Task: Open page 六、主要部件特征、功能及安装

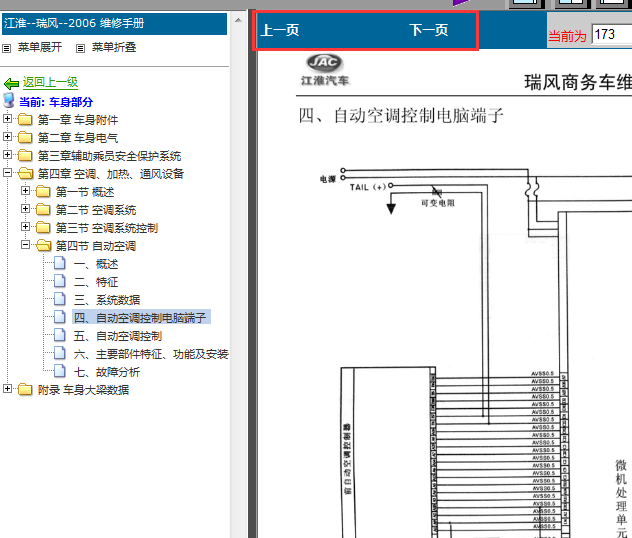Action: (151, 354)
